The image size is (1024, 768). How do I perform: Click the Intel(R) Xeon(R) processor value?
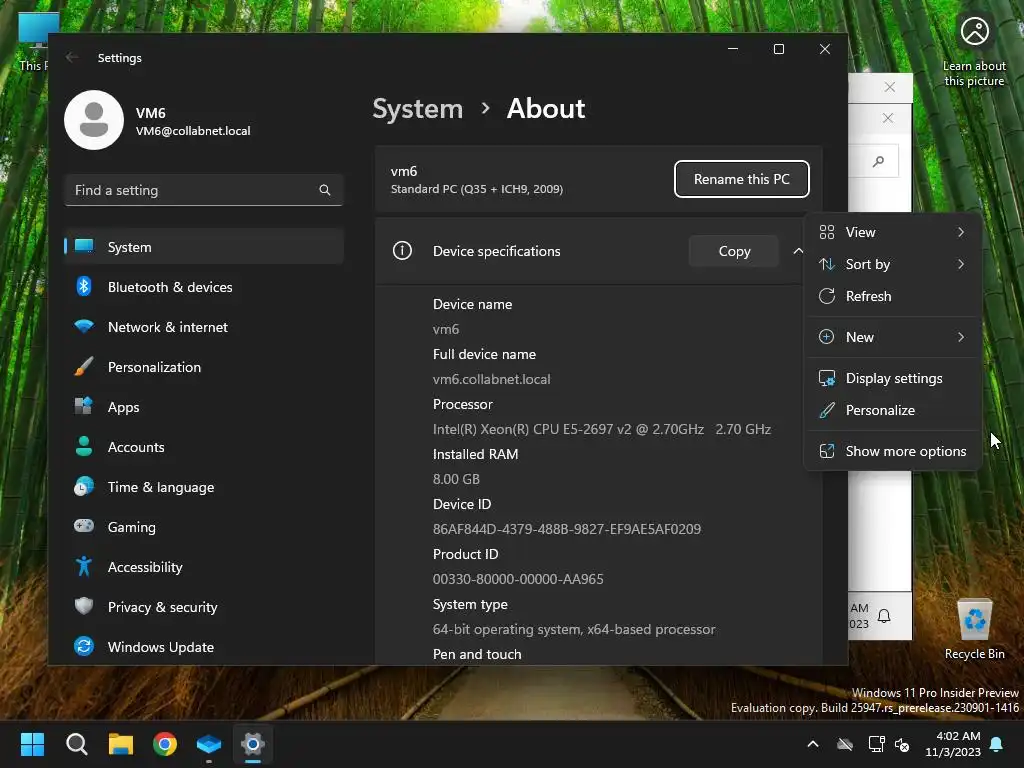point(601,429)
